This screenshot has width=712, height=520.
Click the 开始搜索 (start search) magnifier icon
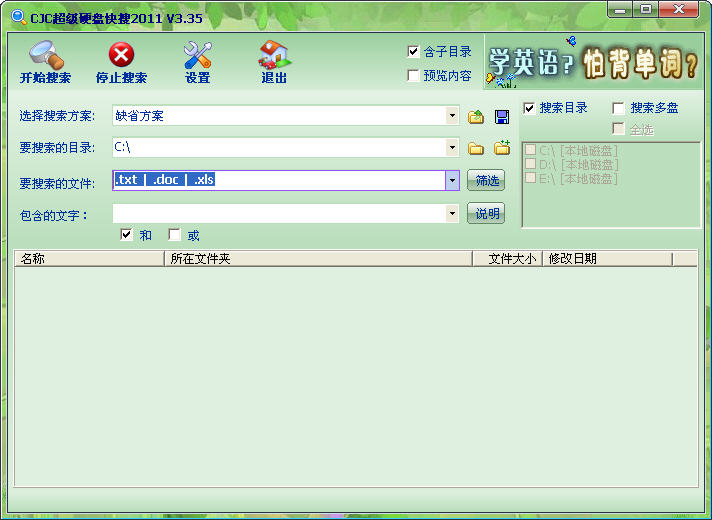coord(45,55)
